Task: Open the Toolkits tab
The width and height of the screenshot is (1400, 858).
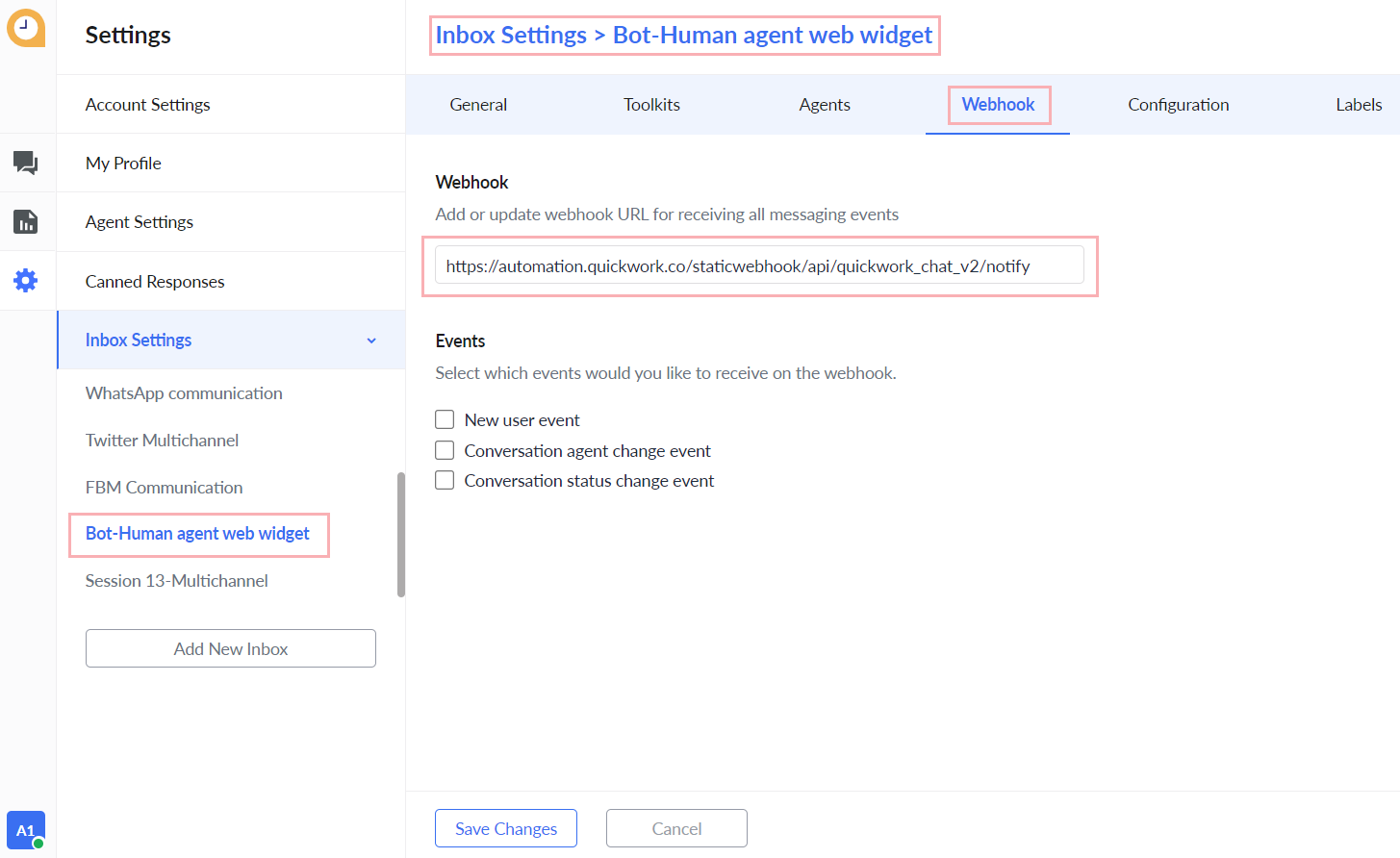Action: [x=651, y=105]
